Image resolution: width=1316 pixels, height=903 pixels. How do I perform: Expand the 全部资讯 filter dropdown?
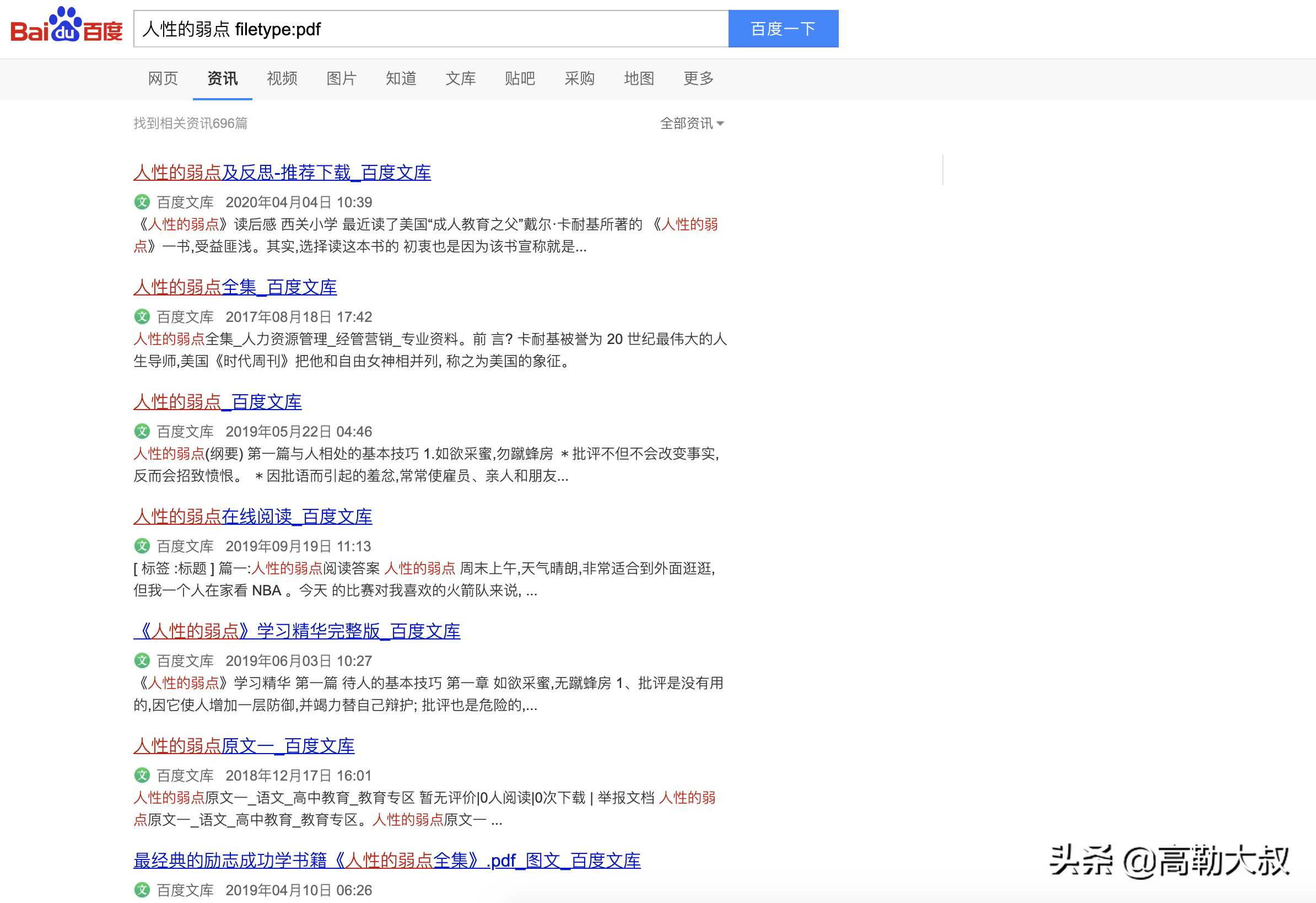pos(692,123)
